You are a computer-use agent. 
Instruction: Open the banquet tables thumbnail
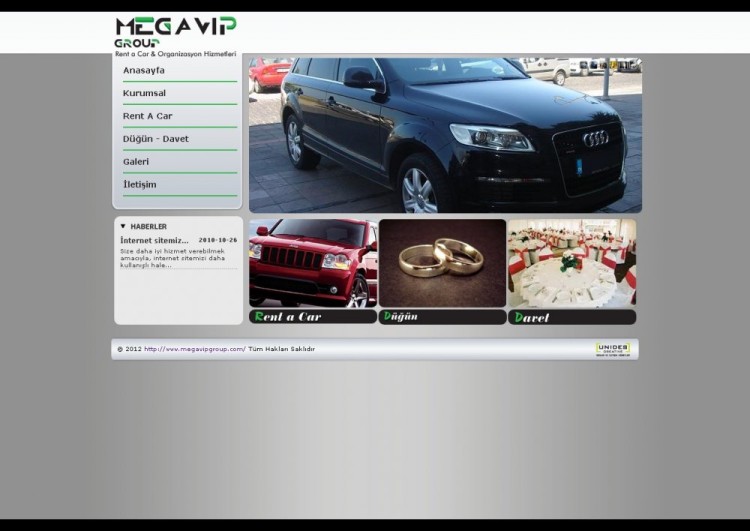pos(571,263)
